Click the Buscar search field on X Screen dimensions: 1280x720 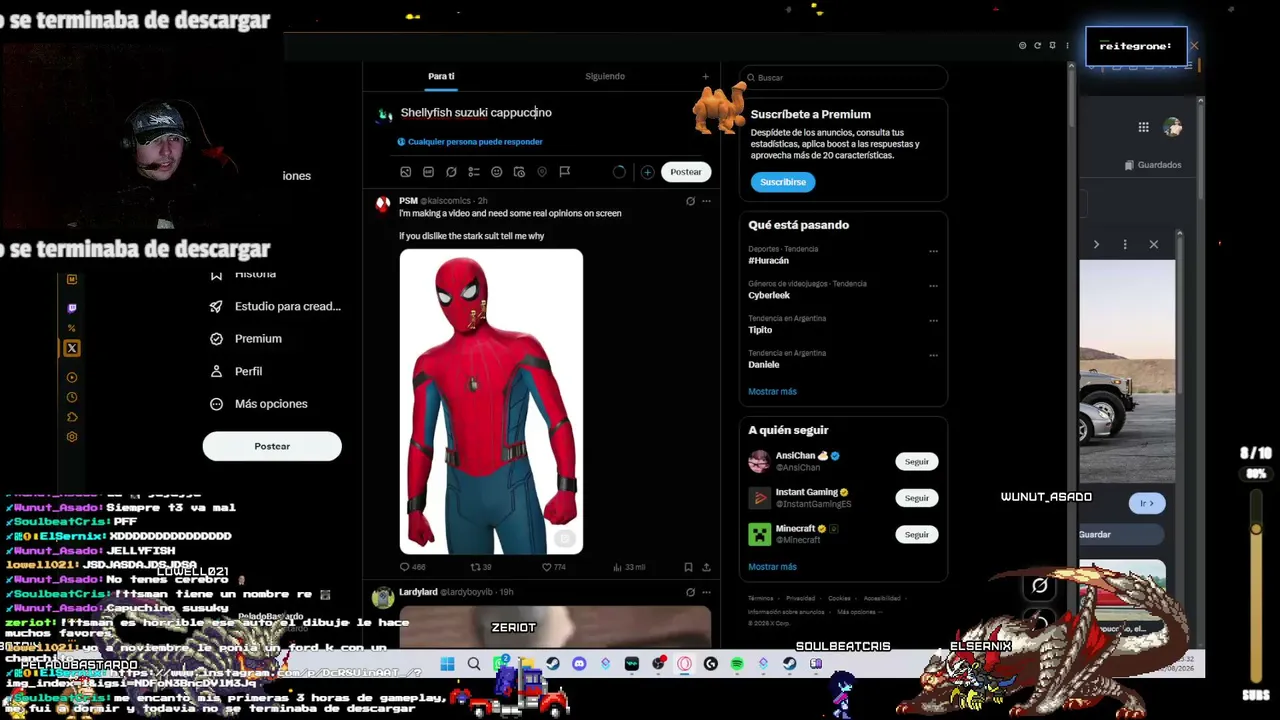(844, 77)
